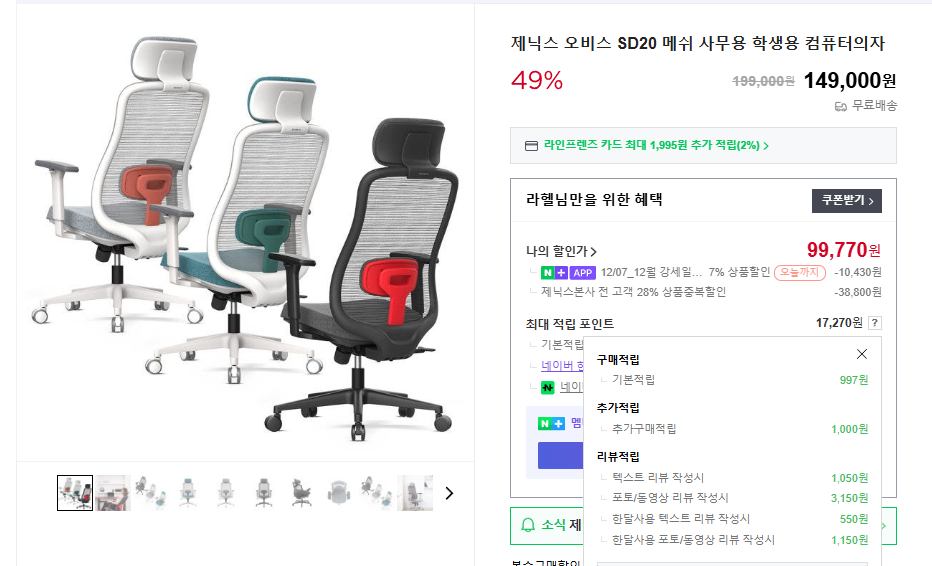Click the 쿠폰받기 coupon button

[846, 200]
